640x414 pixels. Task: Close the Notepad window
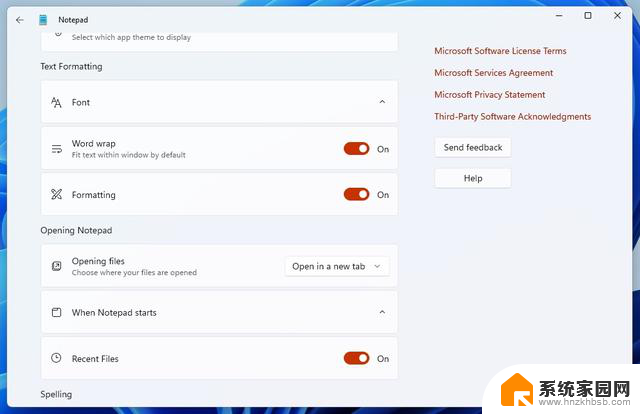(617, 16)
